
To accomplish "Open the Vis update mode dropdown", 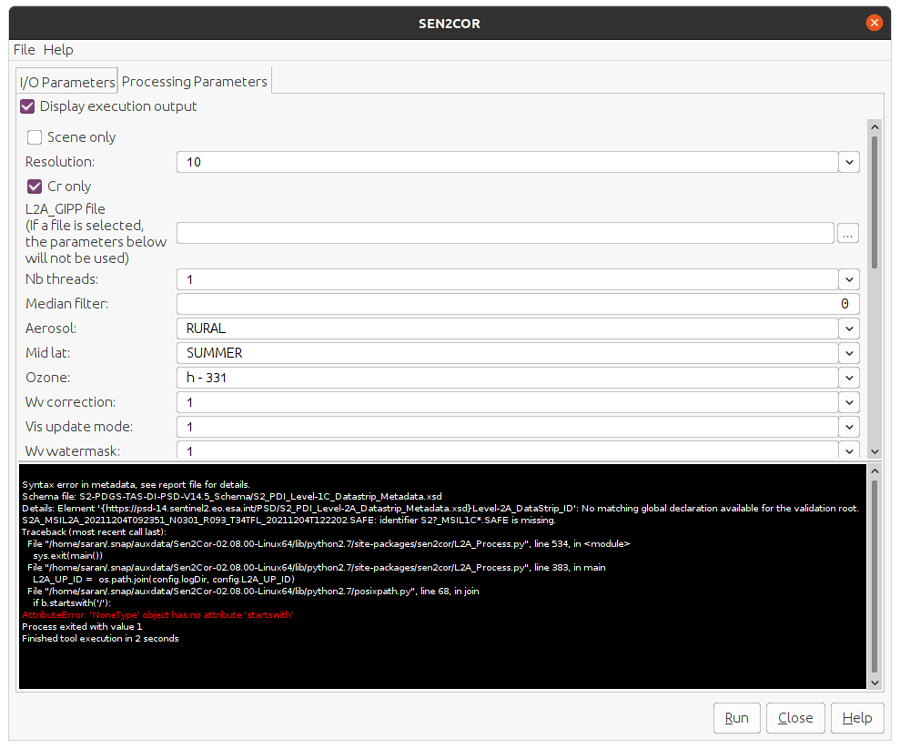I will point(849,427).
